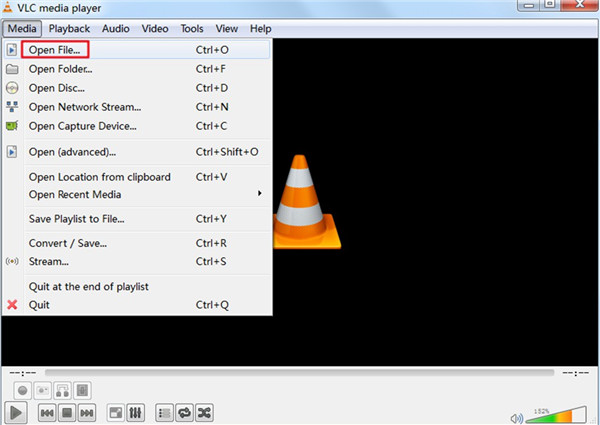Mute audio via speaker icon
Screen dimensions: 600x425
coord(517,418)
